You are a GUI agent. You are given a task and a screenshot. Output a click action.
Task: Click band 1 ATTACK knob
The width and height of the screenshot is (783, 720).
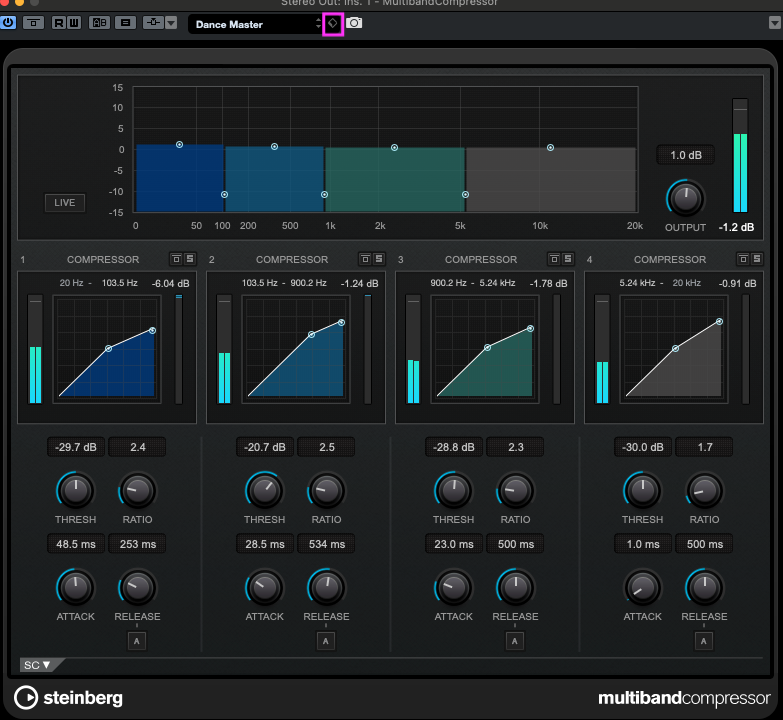(x=76, y=587)
